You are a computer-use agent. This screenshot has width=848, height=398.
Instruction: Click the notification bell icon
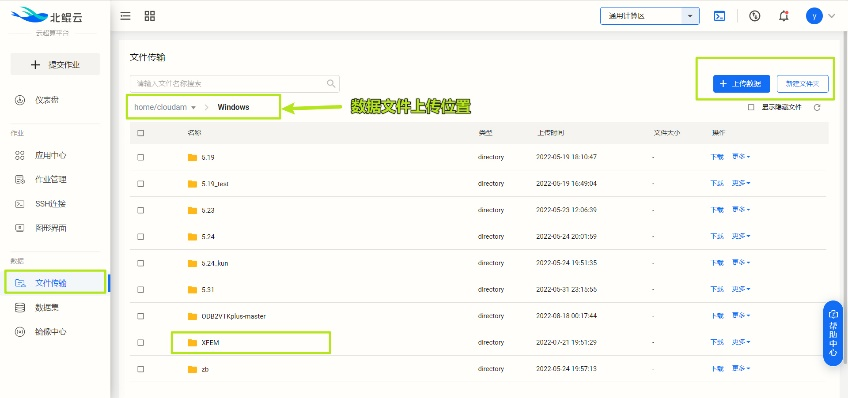tap(784, 16)
